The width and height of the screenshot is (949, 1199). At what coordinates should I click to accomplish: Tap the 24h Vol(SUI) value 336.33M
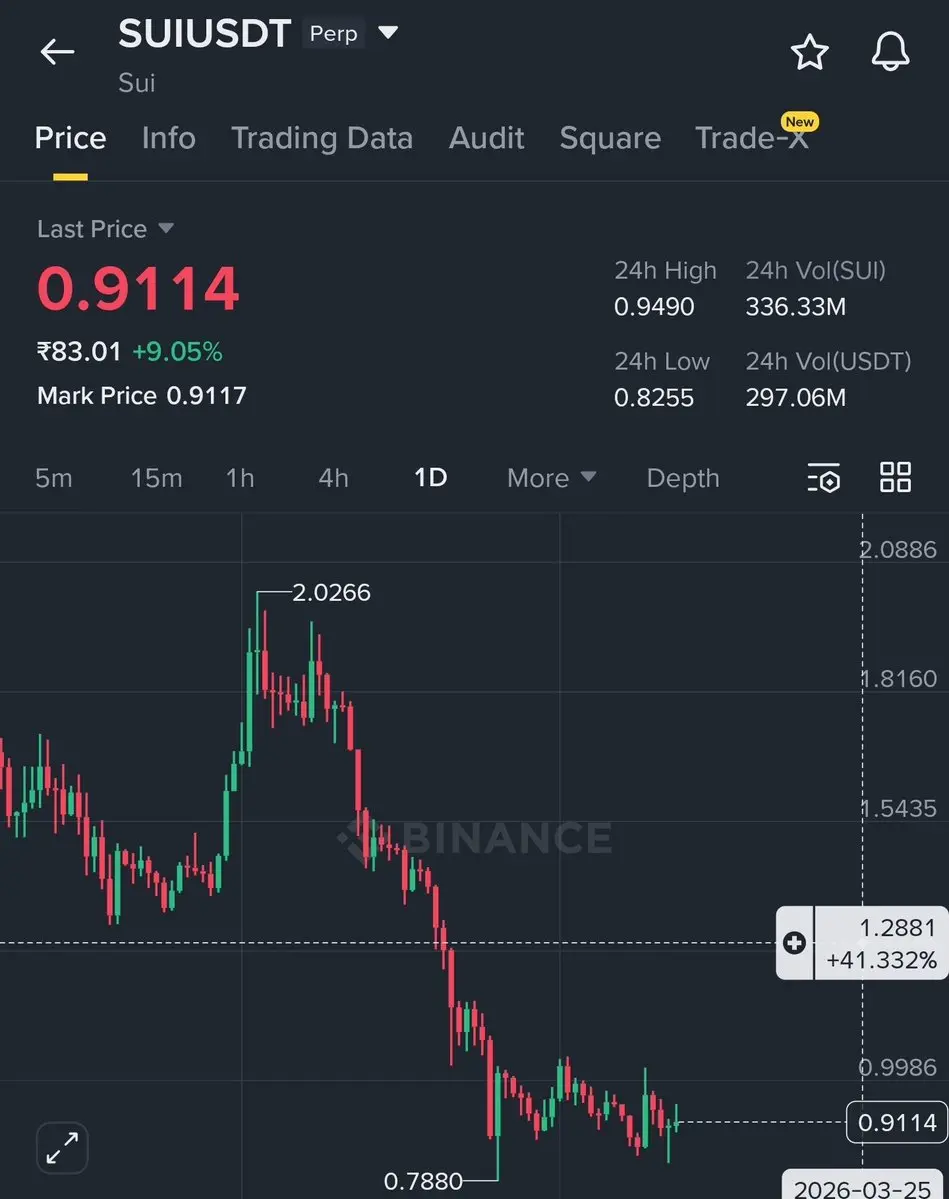click(x=795, y=307)
